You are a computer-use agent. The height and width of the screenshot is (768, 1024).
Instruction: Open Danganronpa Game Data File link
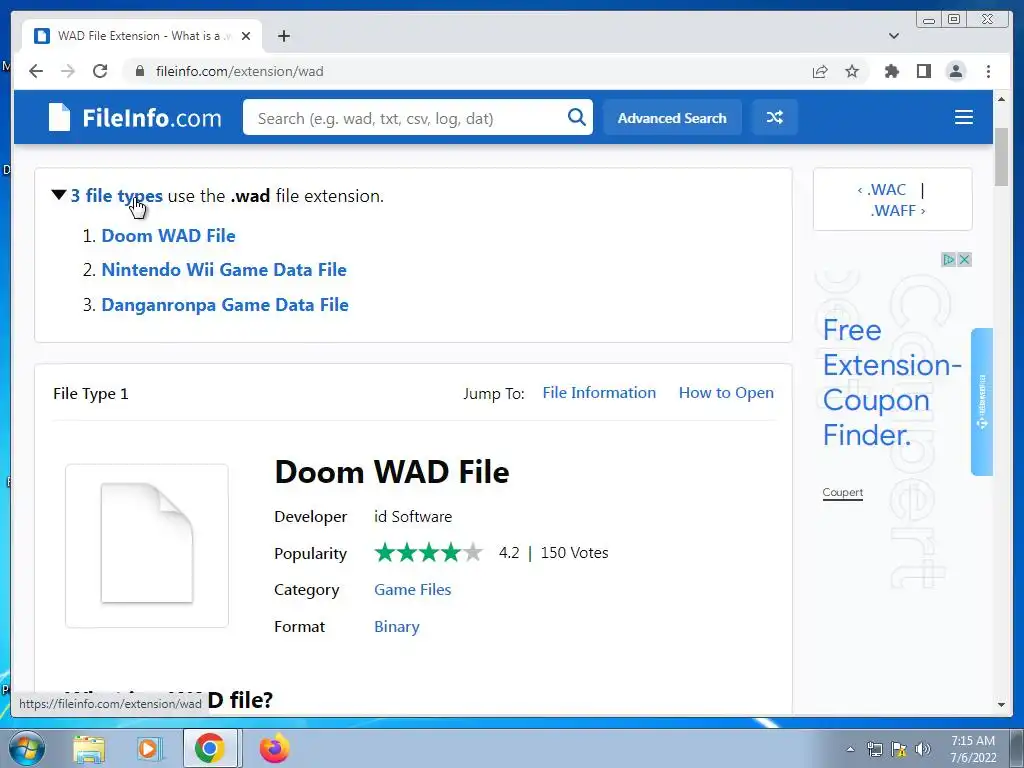(x=225, y=305)
